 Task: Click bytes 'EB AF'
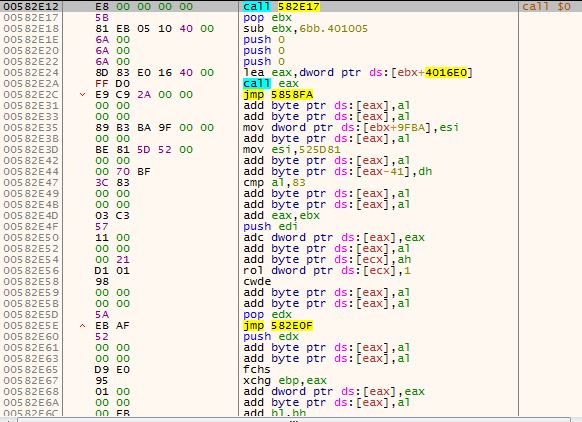coord(112,326)
